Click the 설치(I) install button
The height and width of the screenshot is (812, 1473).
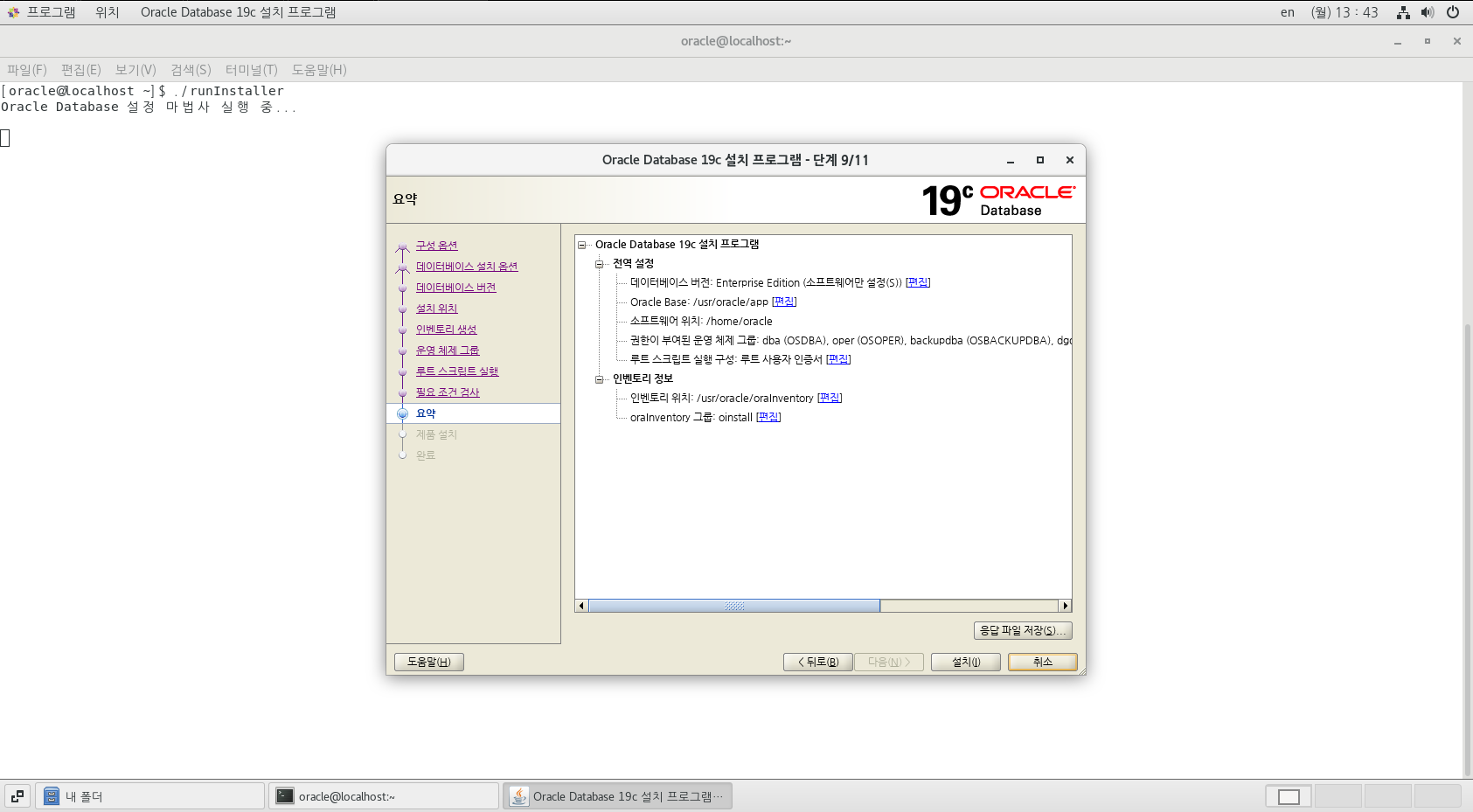click(966, 662)
